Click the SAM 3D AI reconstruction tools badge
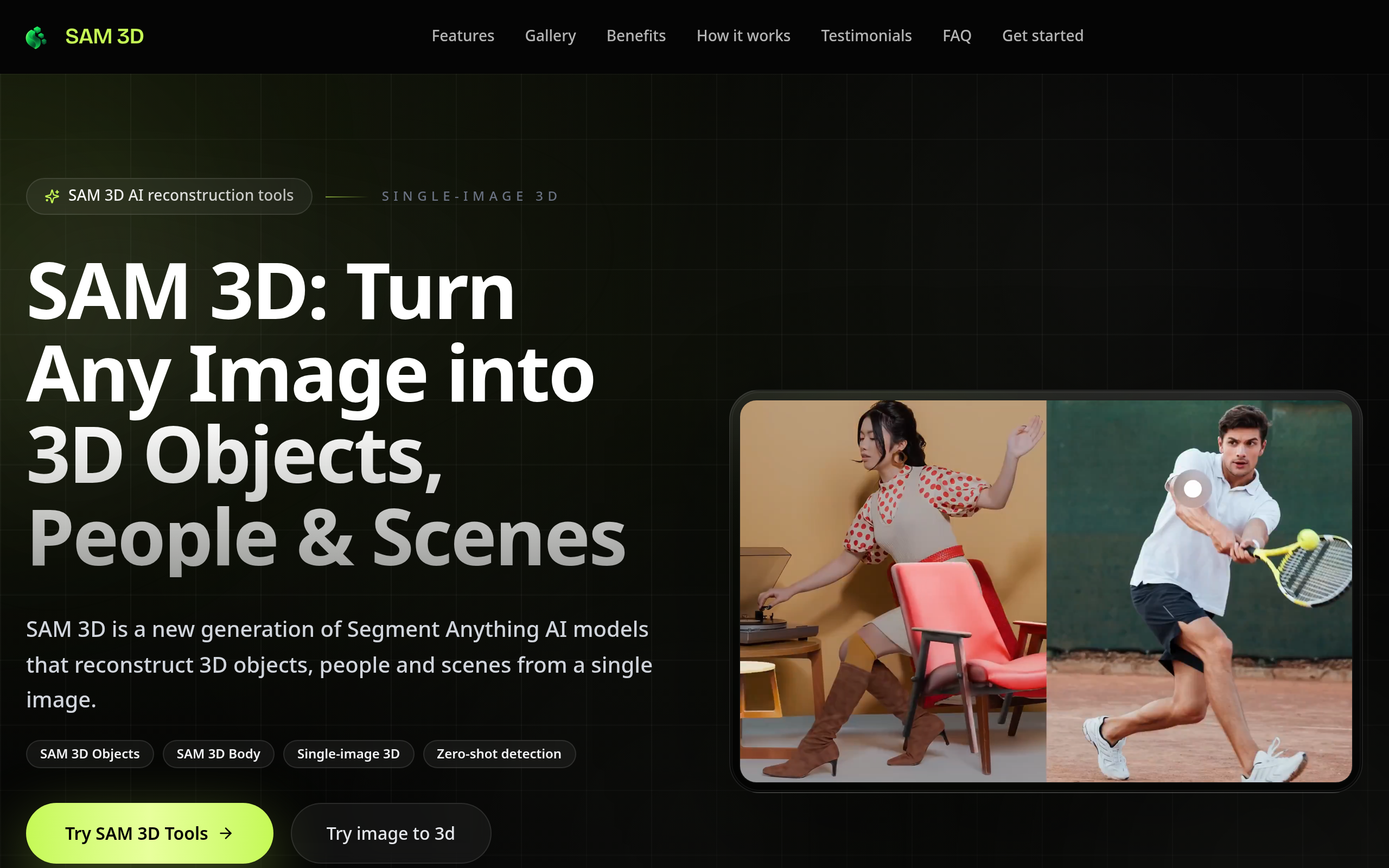 (x=169, y=196)
